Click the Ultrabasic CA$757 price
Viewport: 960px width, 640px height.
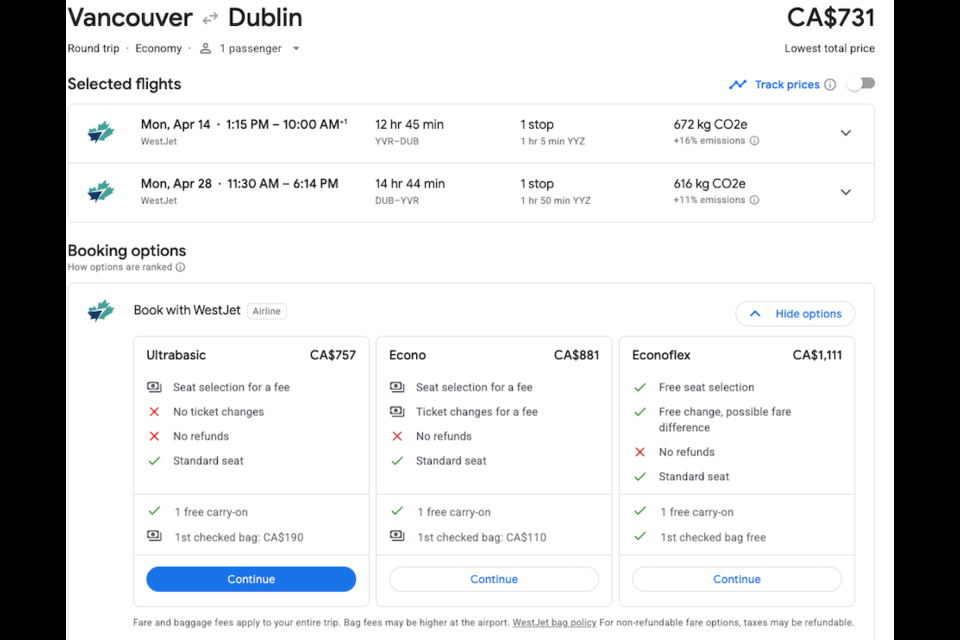click(332, 355)
